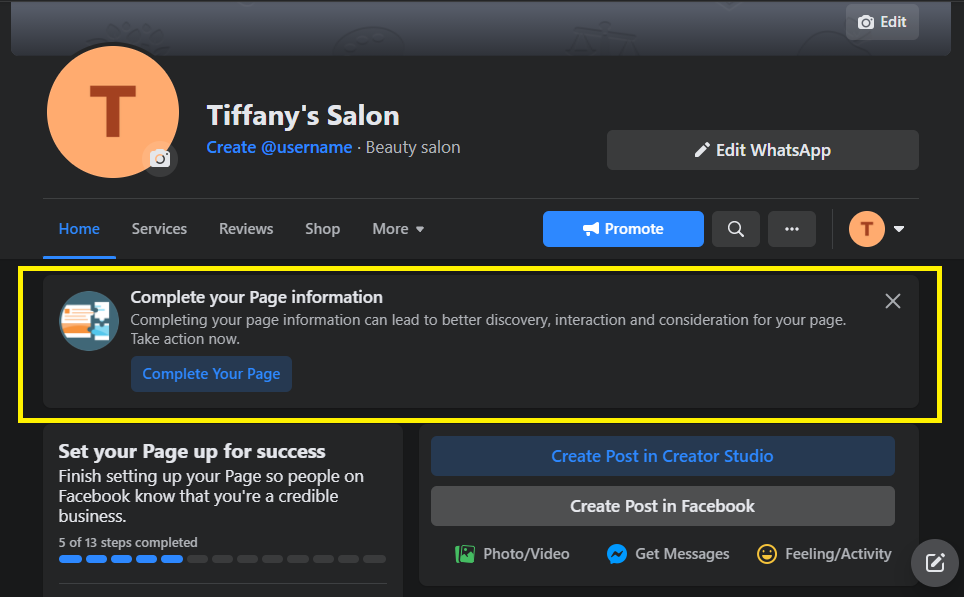This screenshot has width=964, height=597.
Task: Click the Edit WhatsApp button
Action: click(x=762, y=150)
